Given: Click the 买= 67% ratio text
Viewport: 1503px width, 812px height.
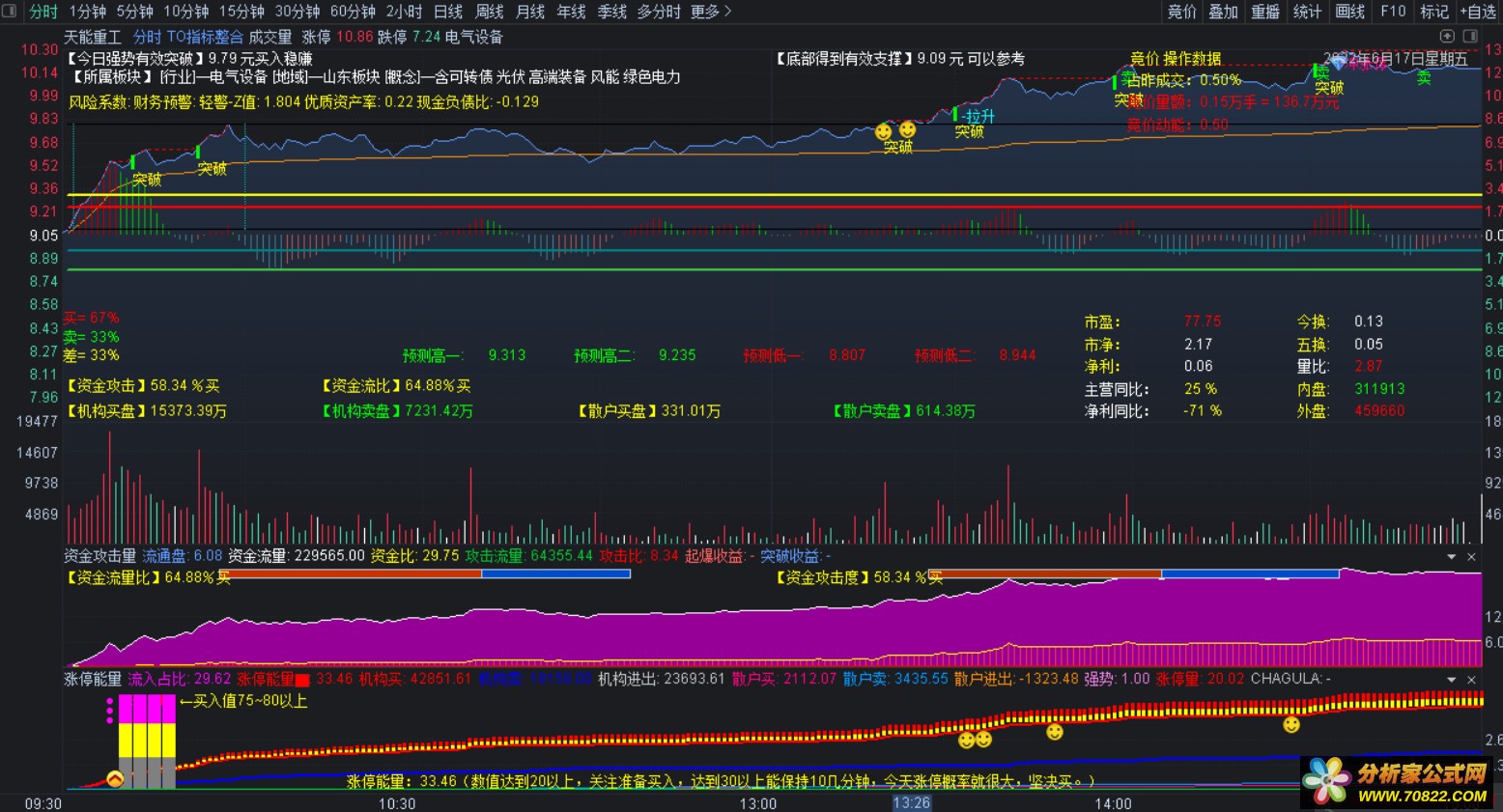Looking at the screenshot, I should (x=92, y=318).
